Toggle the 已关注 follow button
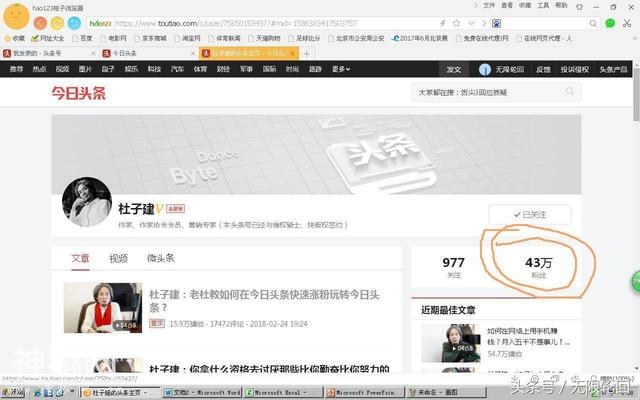The width and height of the screenshot is (640, 400). (x=530, y=215)
